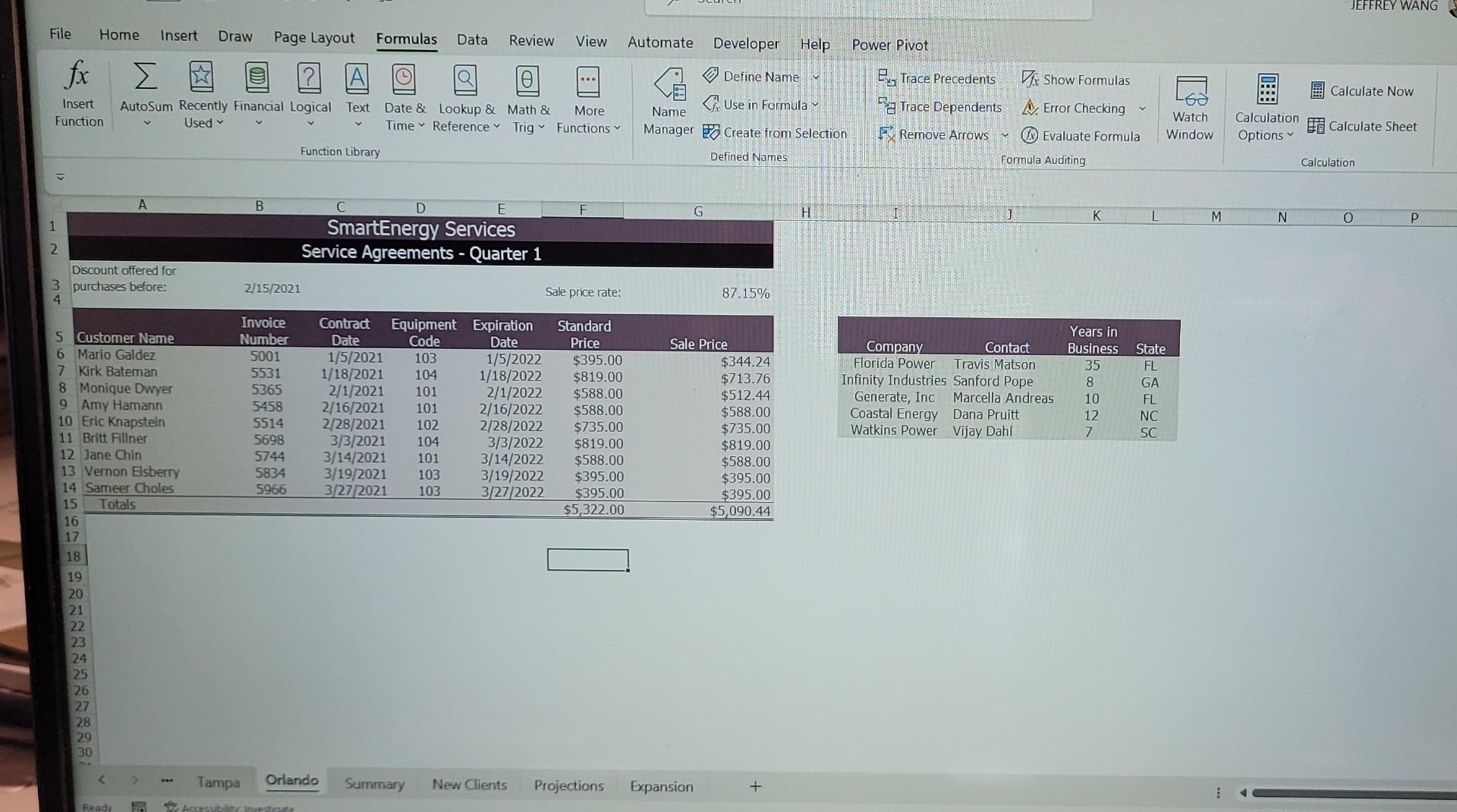
Task: Click Trace Dependents
Action: tap(940, 107)
